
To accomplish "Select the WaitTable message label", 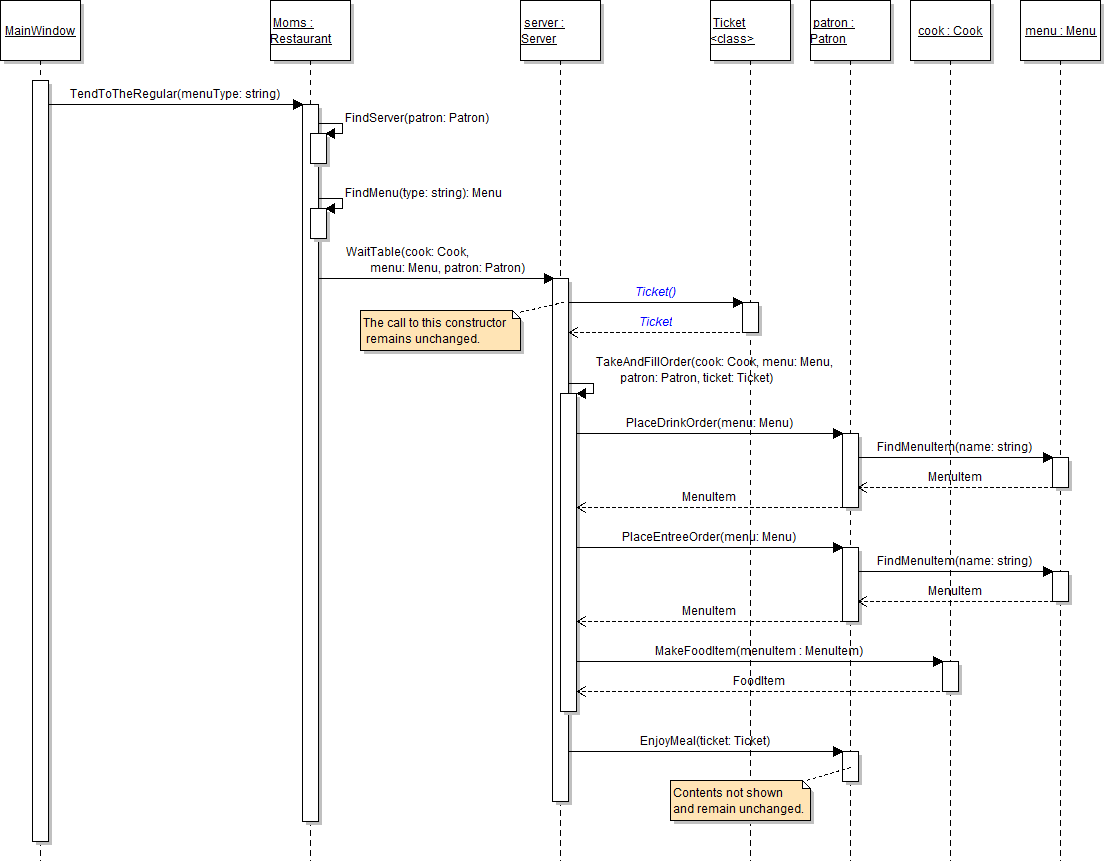I will [435, 260].
